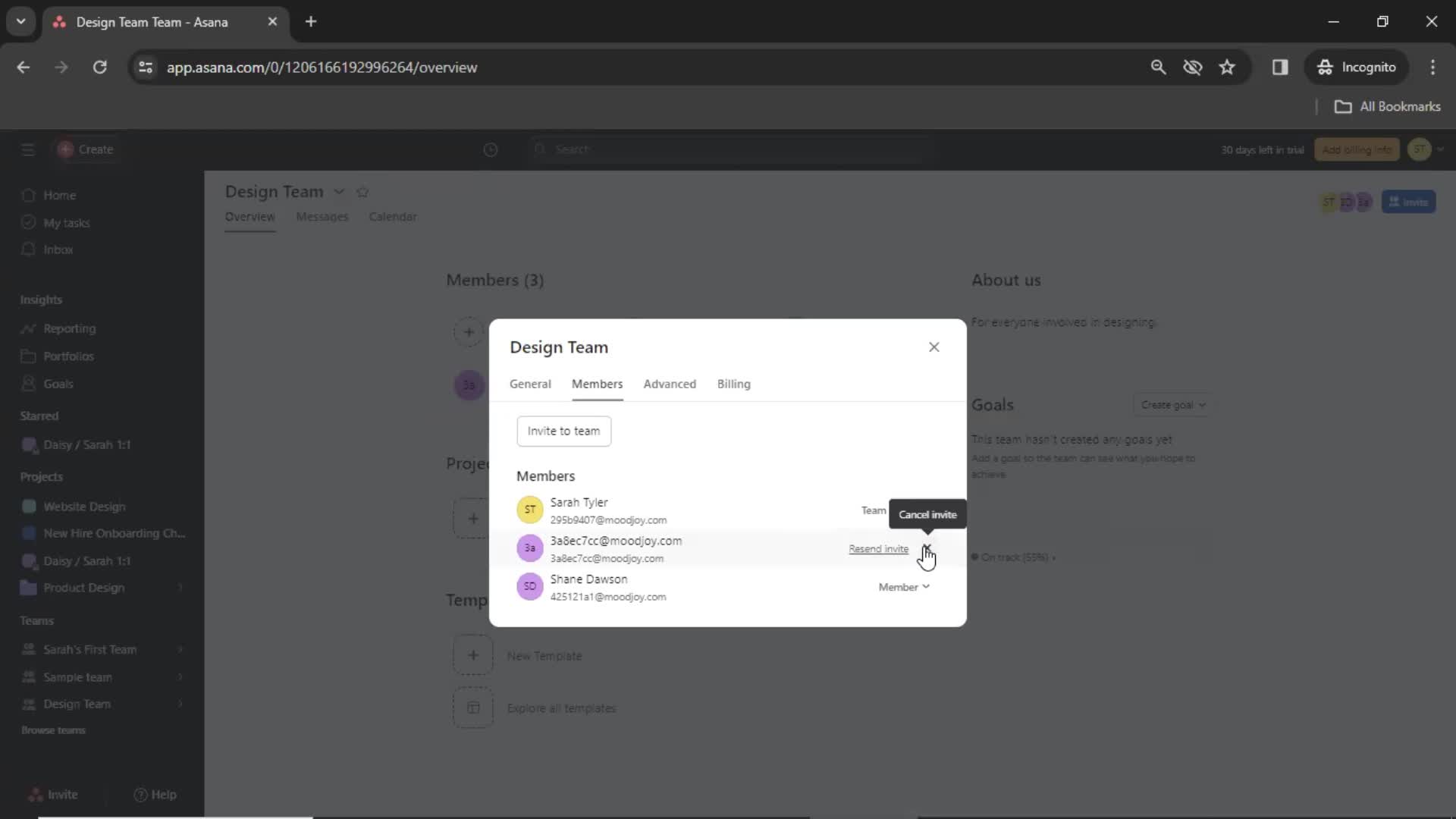Screen dimensions: 1456x819
Task: Click Add billing info button in top bar
Action: (x=1358, y=149)
